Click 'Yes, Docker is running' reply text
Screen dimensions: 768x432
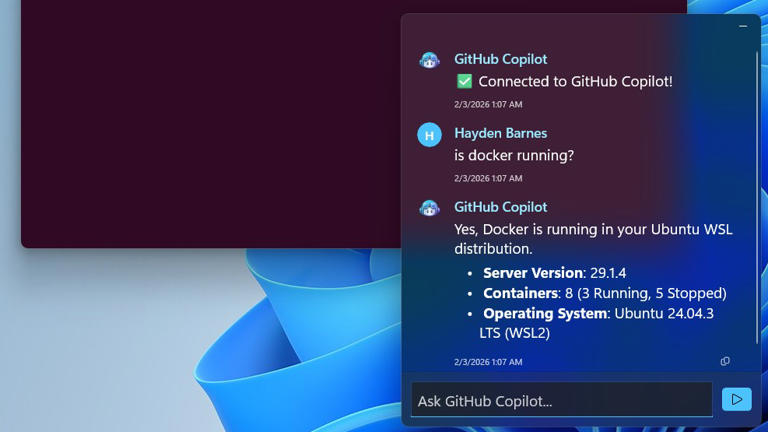(x=593, y=239)
